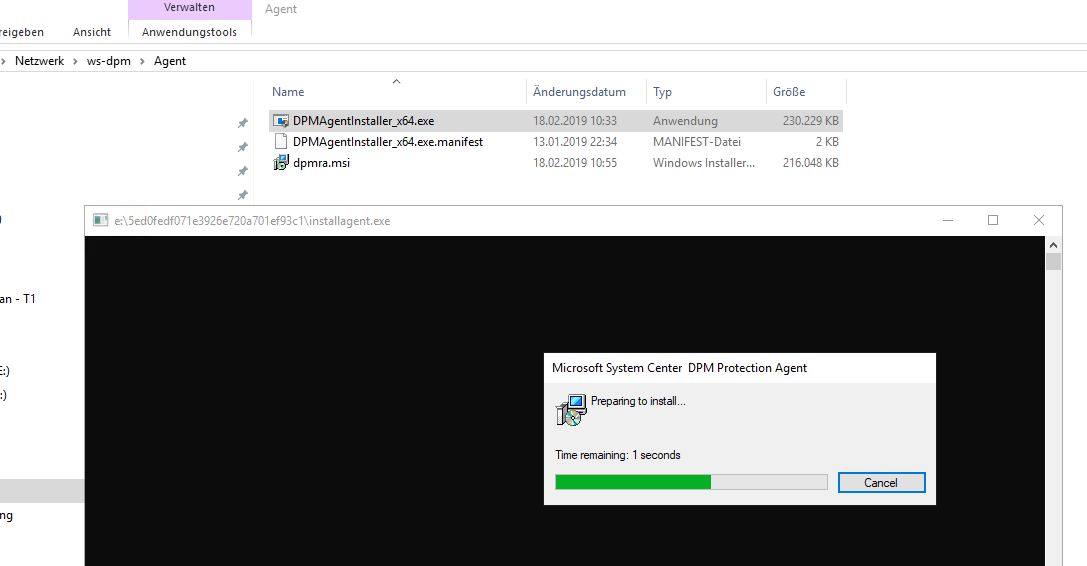The height and width of the screenshot is (566, 1087).
Task: Click the Agent window title text
Action: tap(281, 9)
